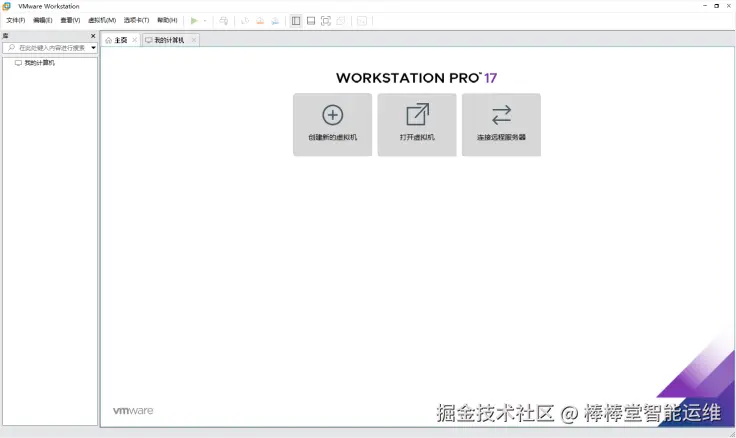Expand the power options dropdown arrow
The width and height of the screenshot is (736, 438).
205,21
